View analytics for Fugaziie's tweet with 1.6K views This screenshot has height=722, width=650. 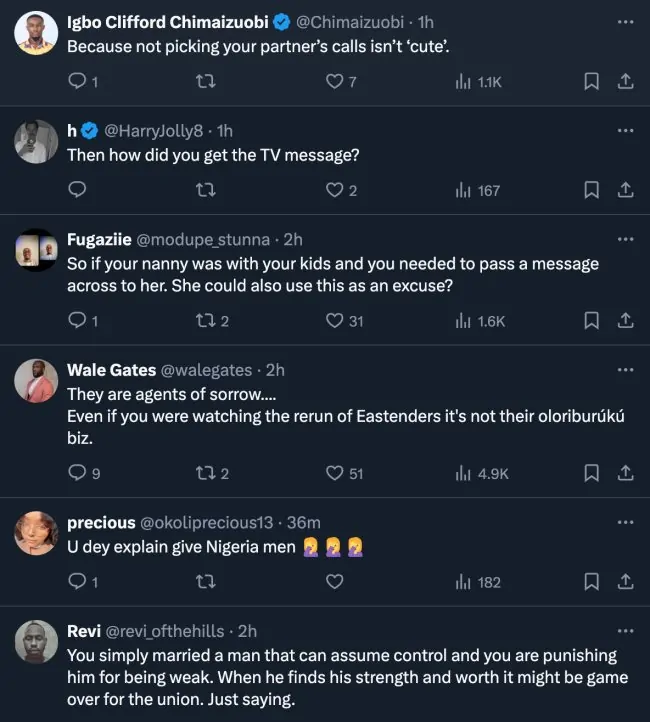coord(480,321)
